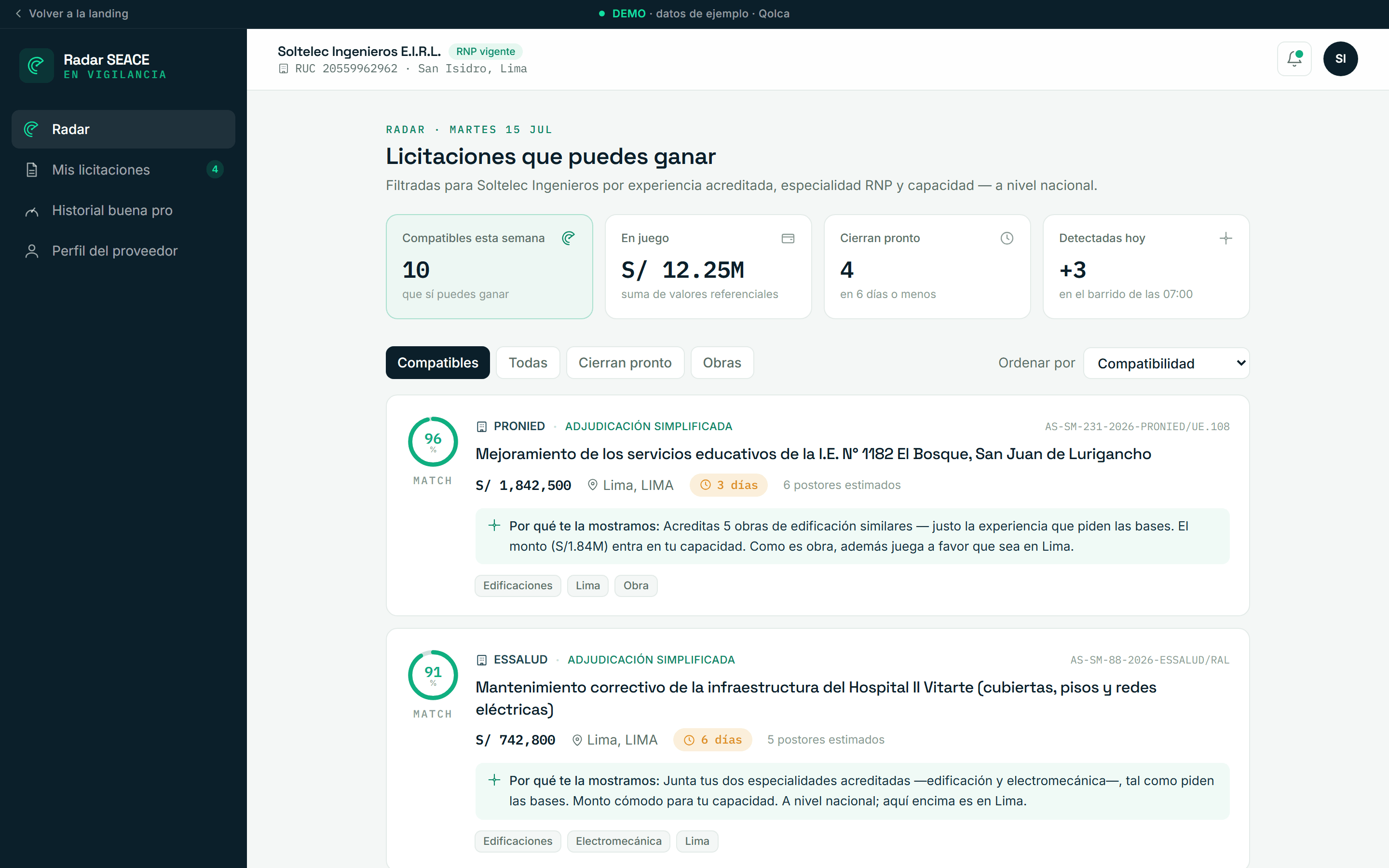The width and height of the screenshot is (1389, 868).
Task: Click the Compatibles esta semana stat card
Action: pos(489,266)
